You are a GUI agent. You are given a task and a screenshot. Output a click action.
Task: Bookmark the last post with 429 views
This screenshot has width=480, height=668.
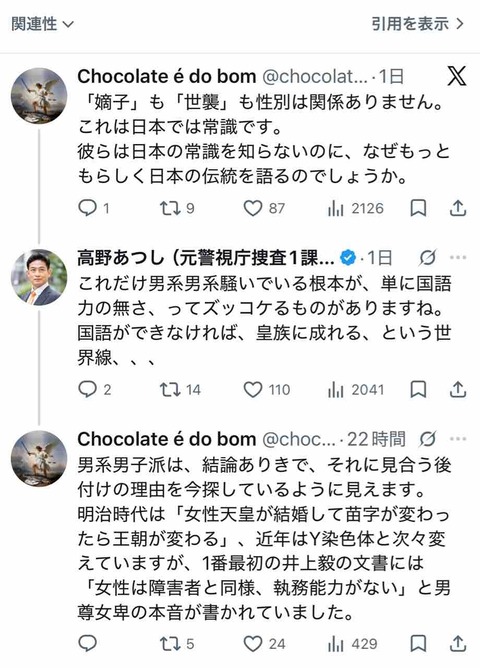pyautogui.click(x=418, y=644)
